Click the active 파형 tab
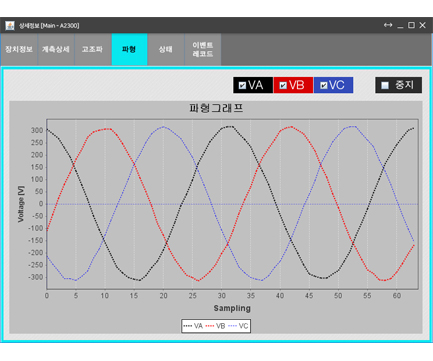 coord(129,49)
